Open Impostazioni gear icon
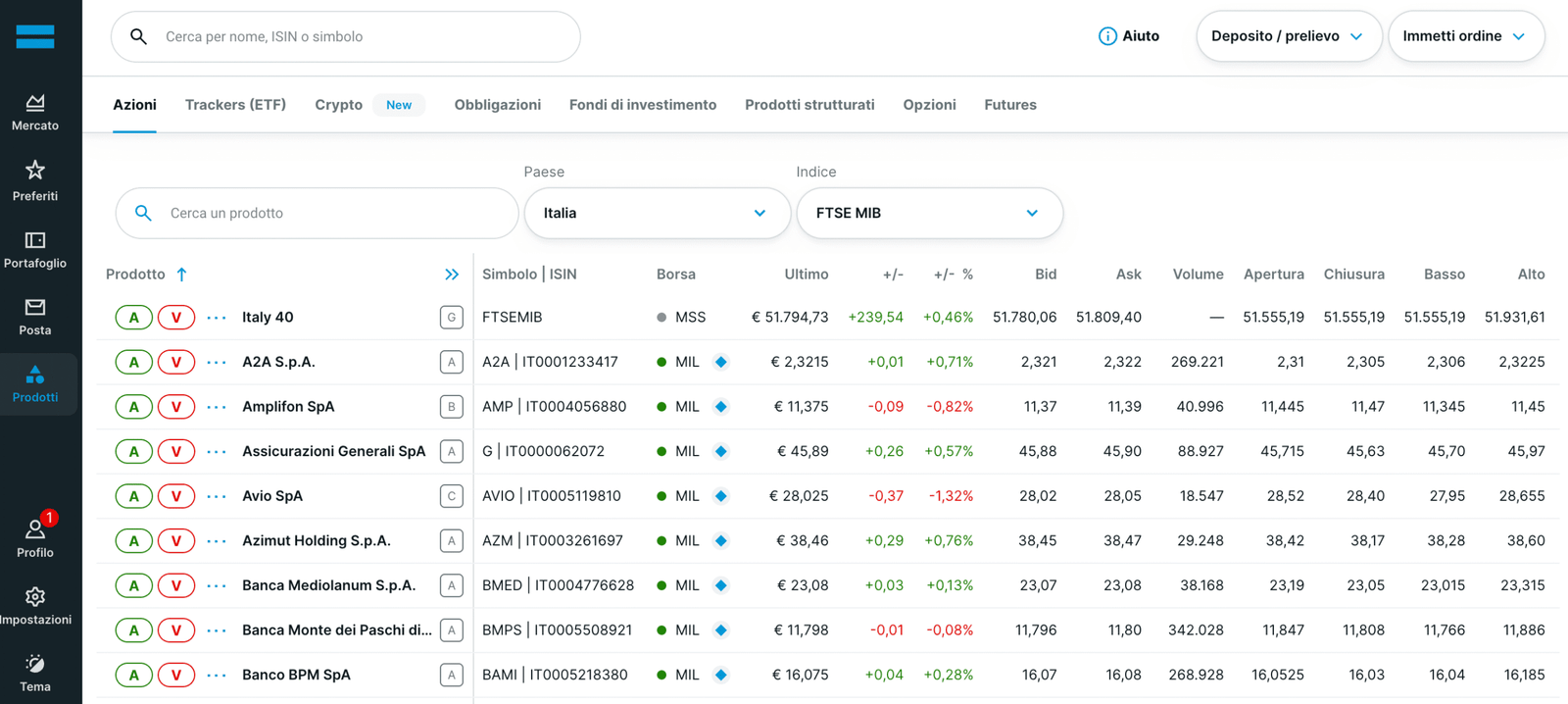 click(35, 597)
